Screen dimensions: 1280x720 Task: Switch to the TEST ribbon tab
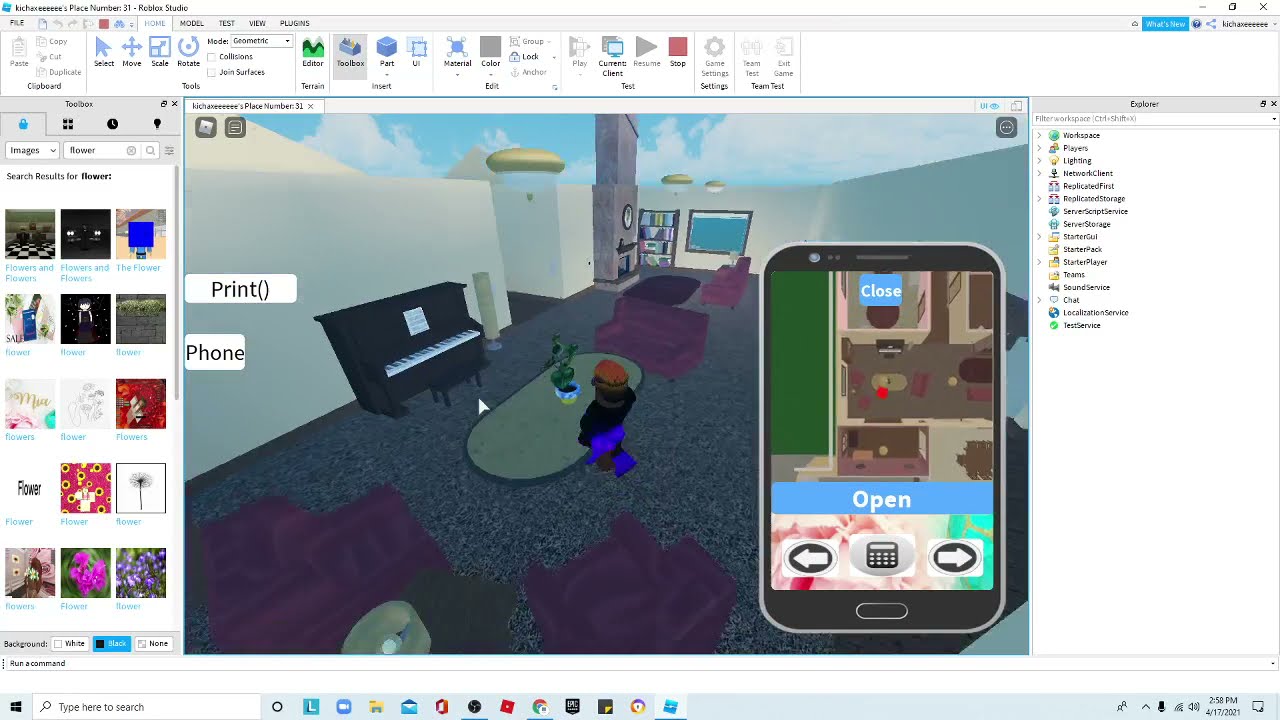[x=227, y=23]
